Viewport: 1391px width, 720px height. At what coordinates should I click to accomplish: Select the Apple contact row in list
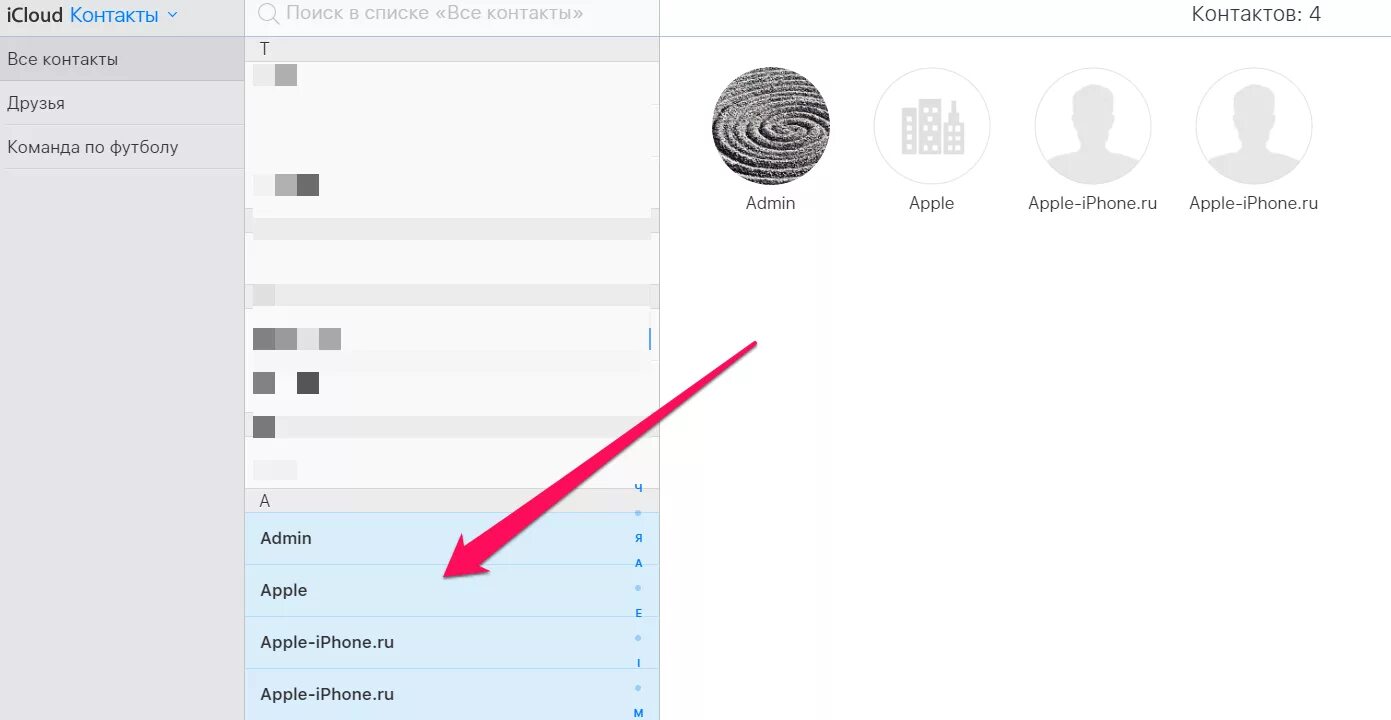click(x=452, y=590)
